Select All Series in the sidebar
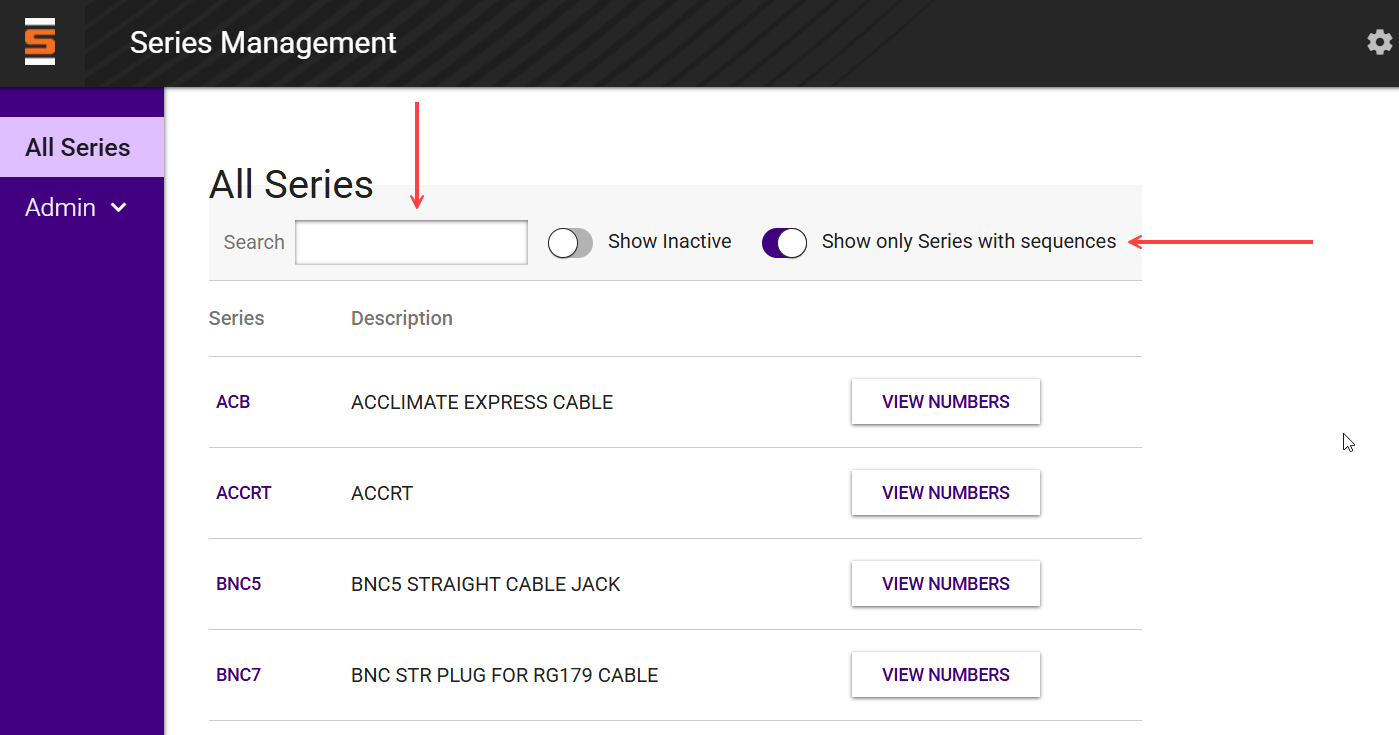 point(82,147)
